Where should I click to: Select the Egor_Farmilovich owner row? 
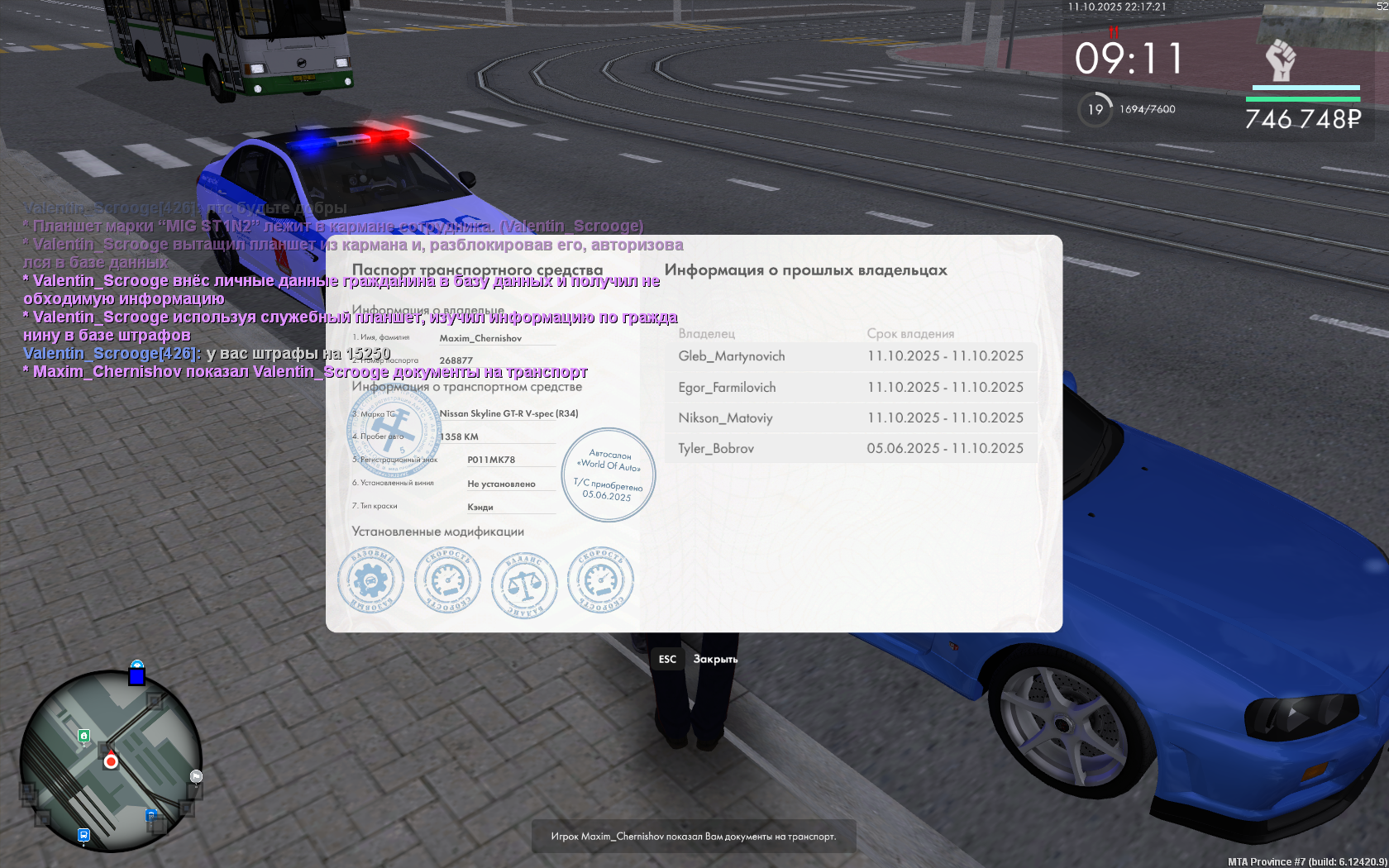(x=851, y=388)
